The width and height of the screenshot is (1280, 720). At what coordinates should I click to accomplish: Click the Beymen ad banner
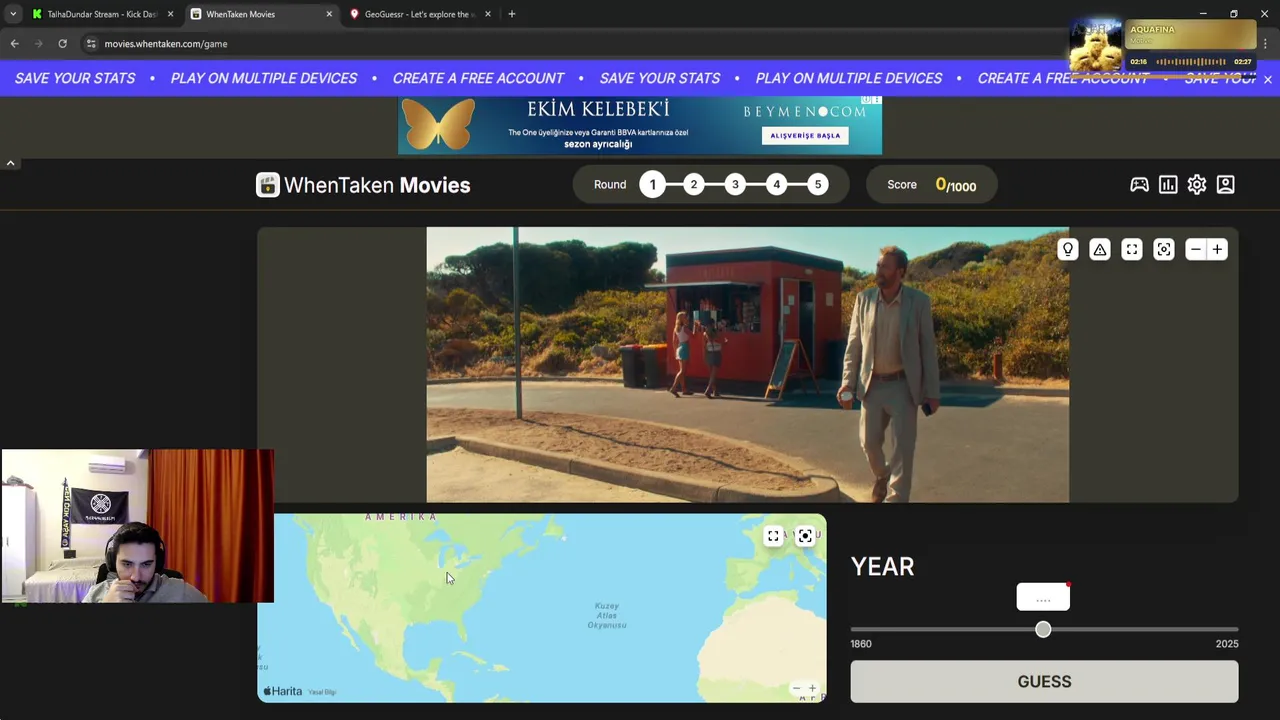(x=640, y=126)
